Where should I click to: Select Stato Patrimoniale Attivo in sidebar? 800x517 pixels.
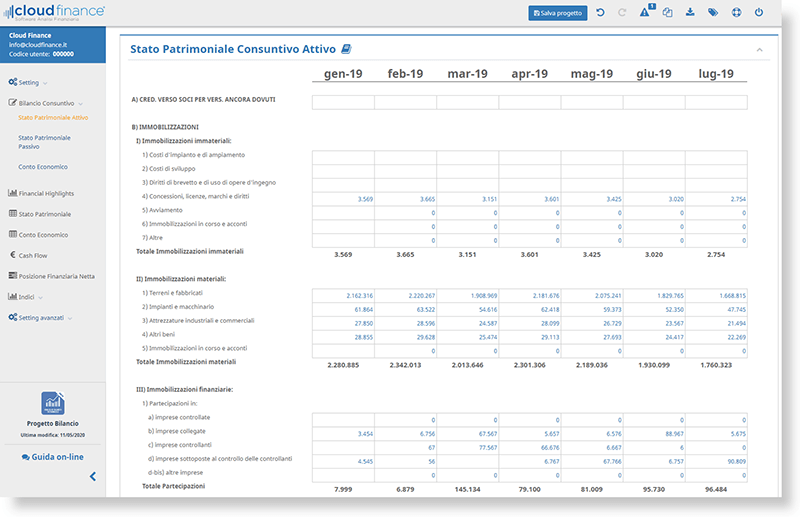click(53, 117)
